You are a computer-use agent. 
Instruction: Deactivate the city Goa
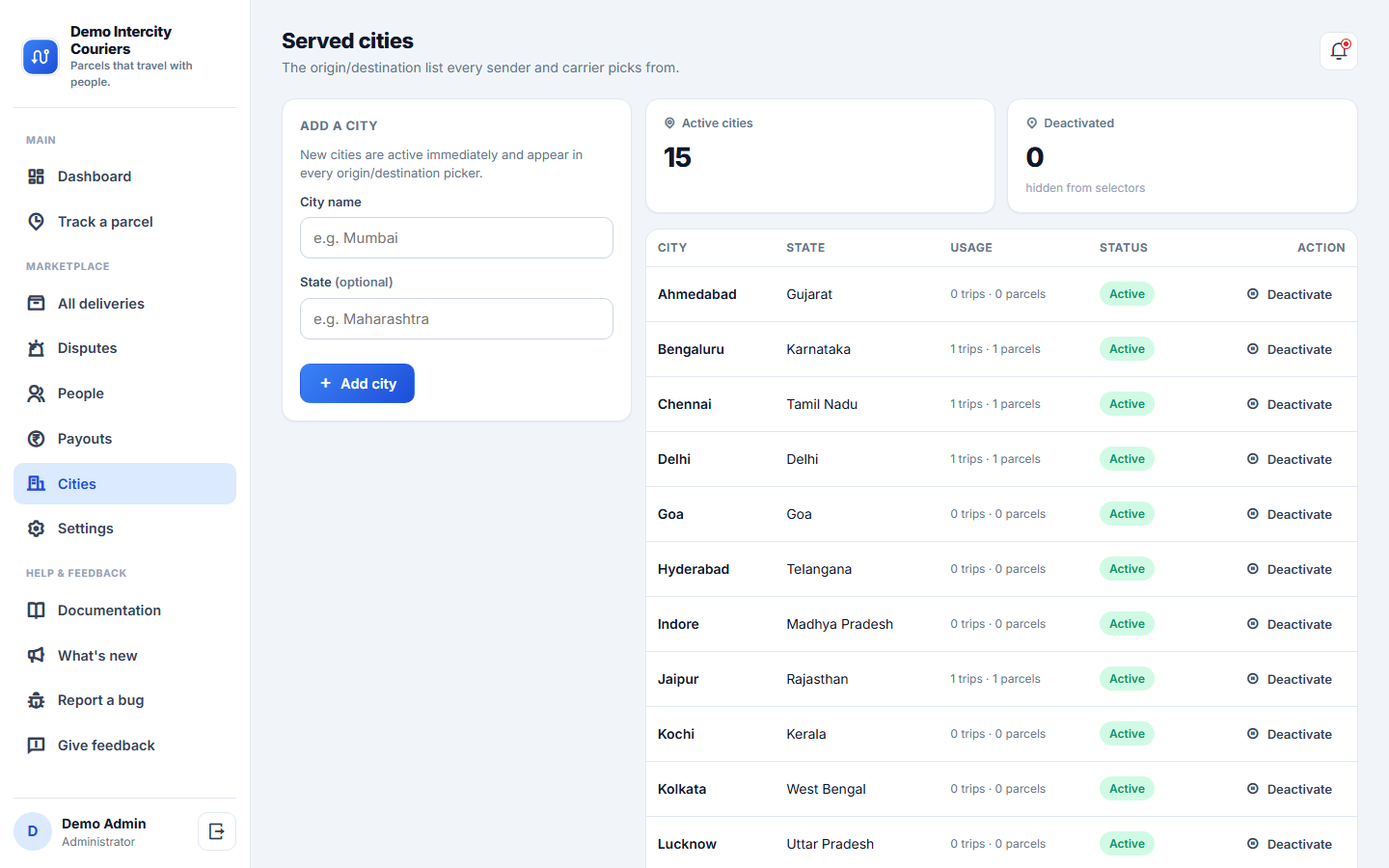1290,514
